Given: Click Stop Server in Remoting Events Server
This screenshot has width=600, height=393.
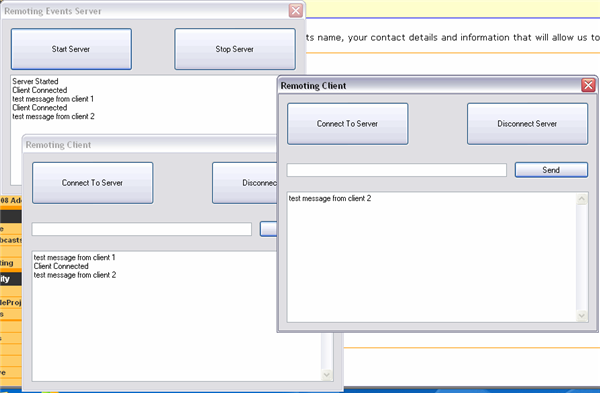Looking at the screenshot, I should coord(235,49).
